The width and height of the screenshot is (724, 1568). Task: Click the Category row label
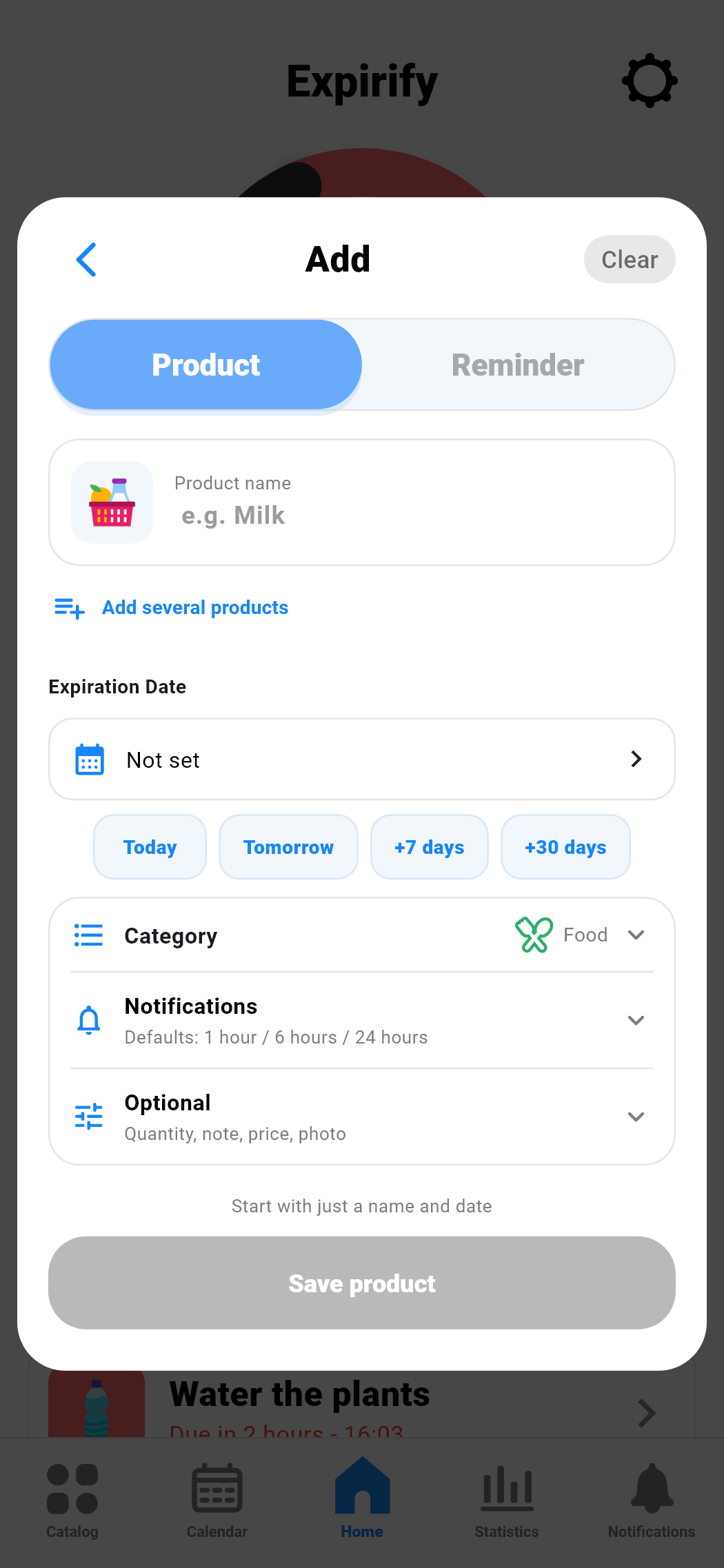click(x=171, y=935)
